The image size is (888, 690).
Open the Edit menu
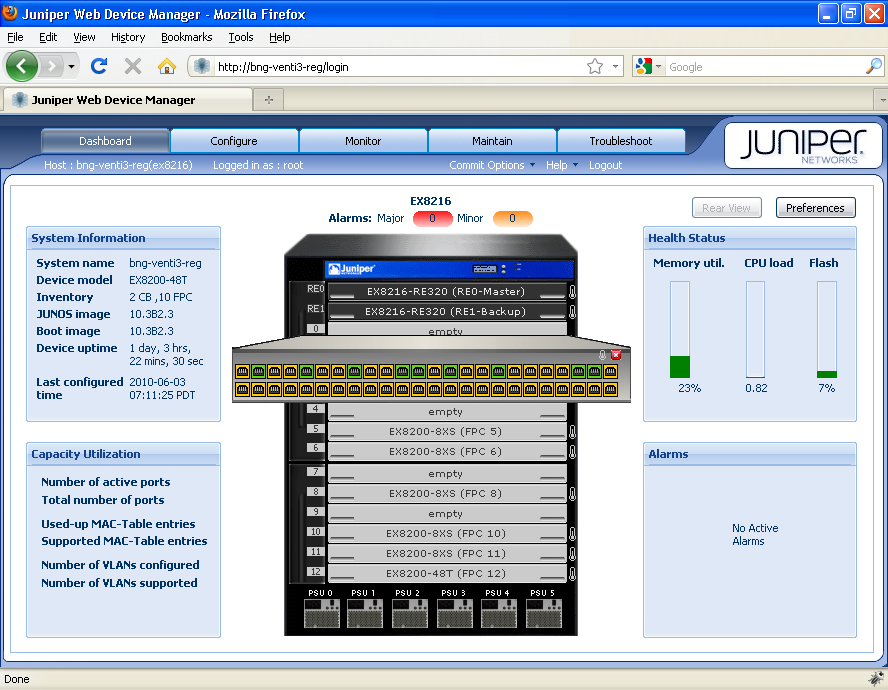click(x=48, y=37)
